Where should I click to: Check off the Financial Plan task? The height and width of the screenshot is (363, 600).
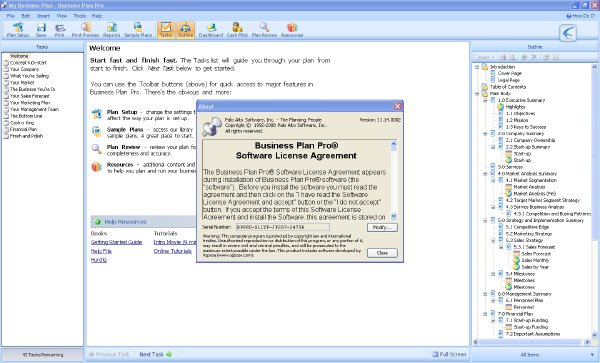coord(6,129)
